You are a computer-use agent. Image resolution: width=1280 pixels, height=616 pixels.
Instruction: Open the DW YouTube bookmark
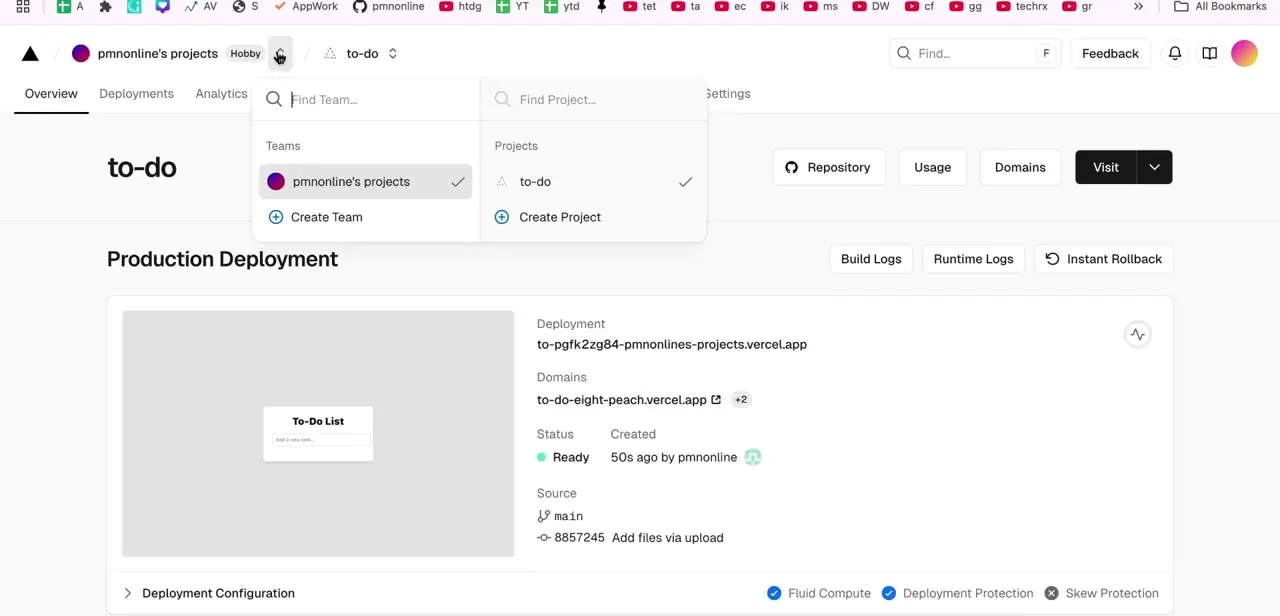point(871,6)
